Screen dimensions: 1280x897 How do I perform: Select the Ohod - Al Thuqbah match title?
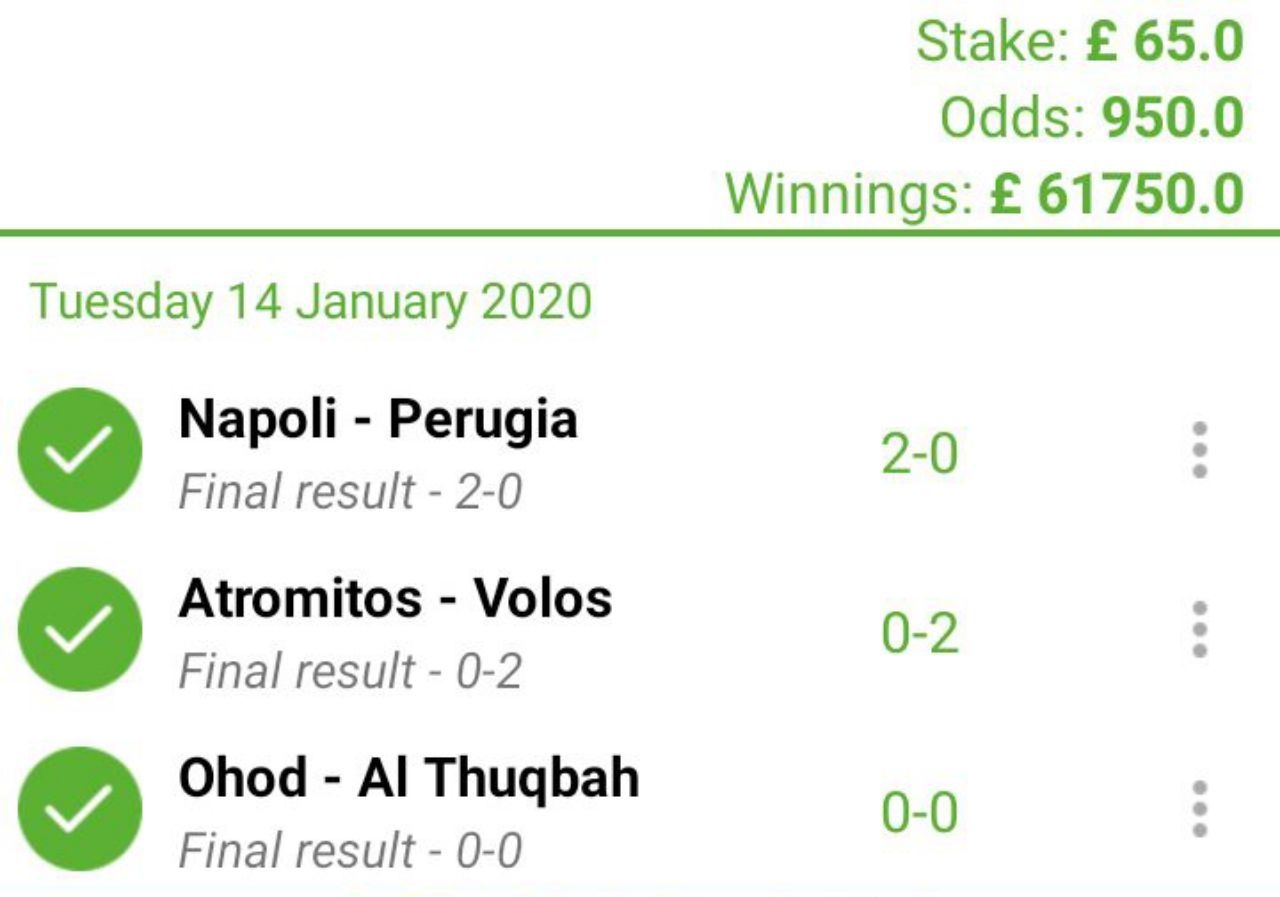pos(408,777)
